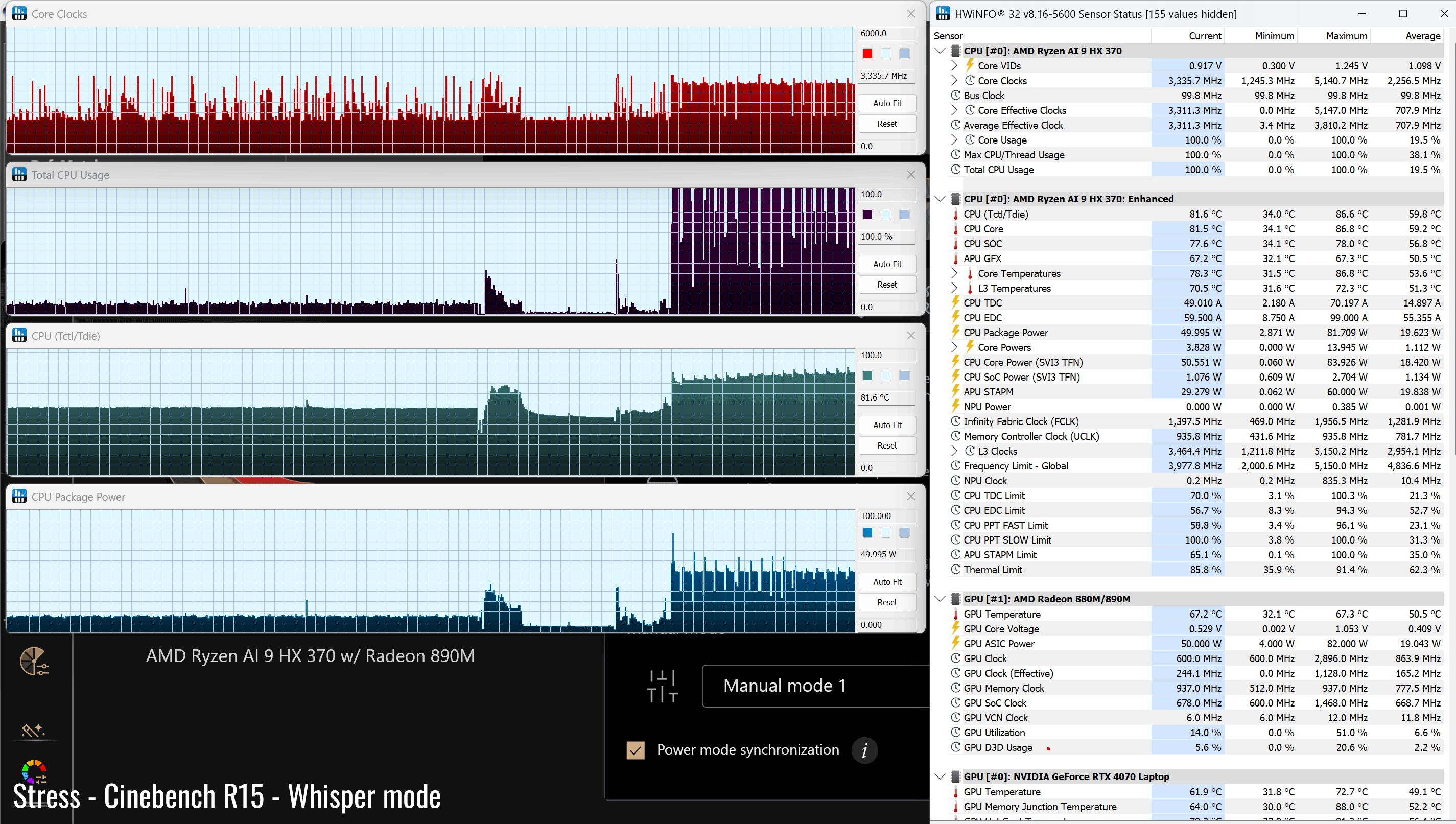Click the thermometer icon of CPU SOC row

click(x=956, y=244)
